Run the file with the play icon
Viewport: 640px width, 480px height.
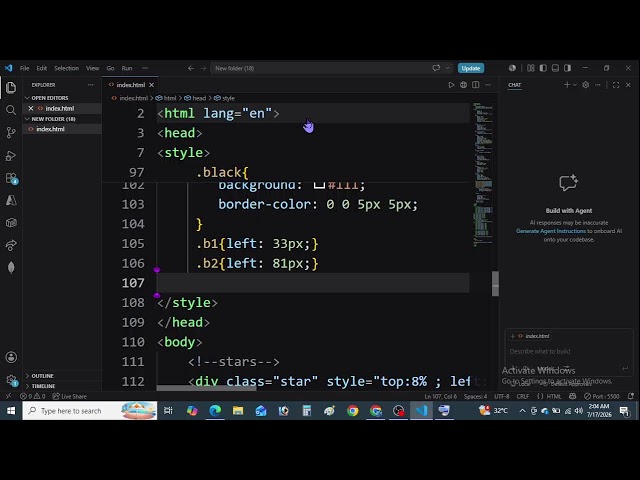click(x=451, y=85)
